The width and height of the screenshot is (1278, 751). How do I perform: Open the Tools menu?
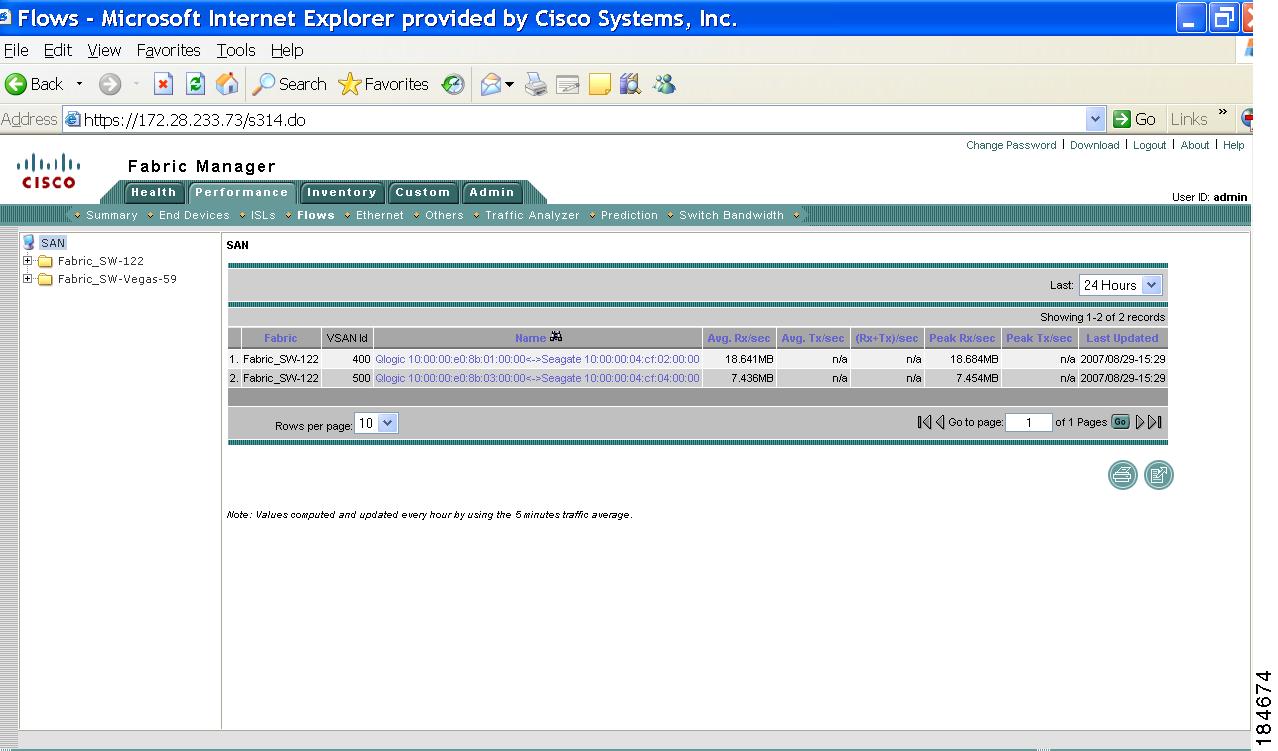tap(236, 50)
